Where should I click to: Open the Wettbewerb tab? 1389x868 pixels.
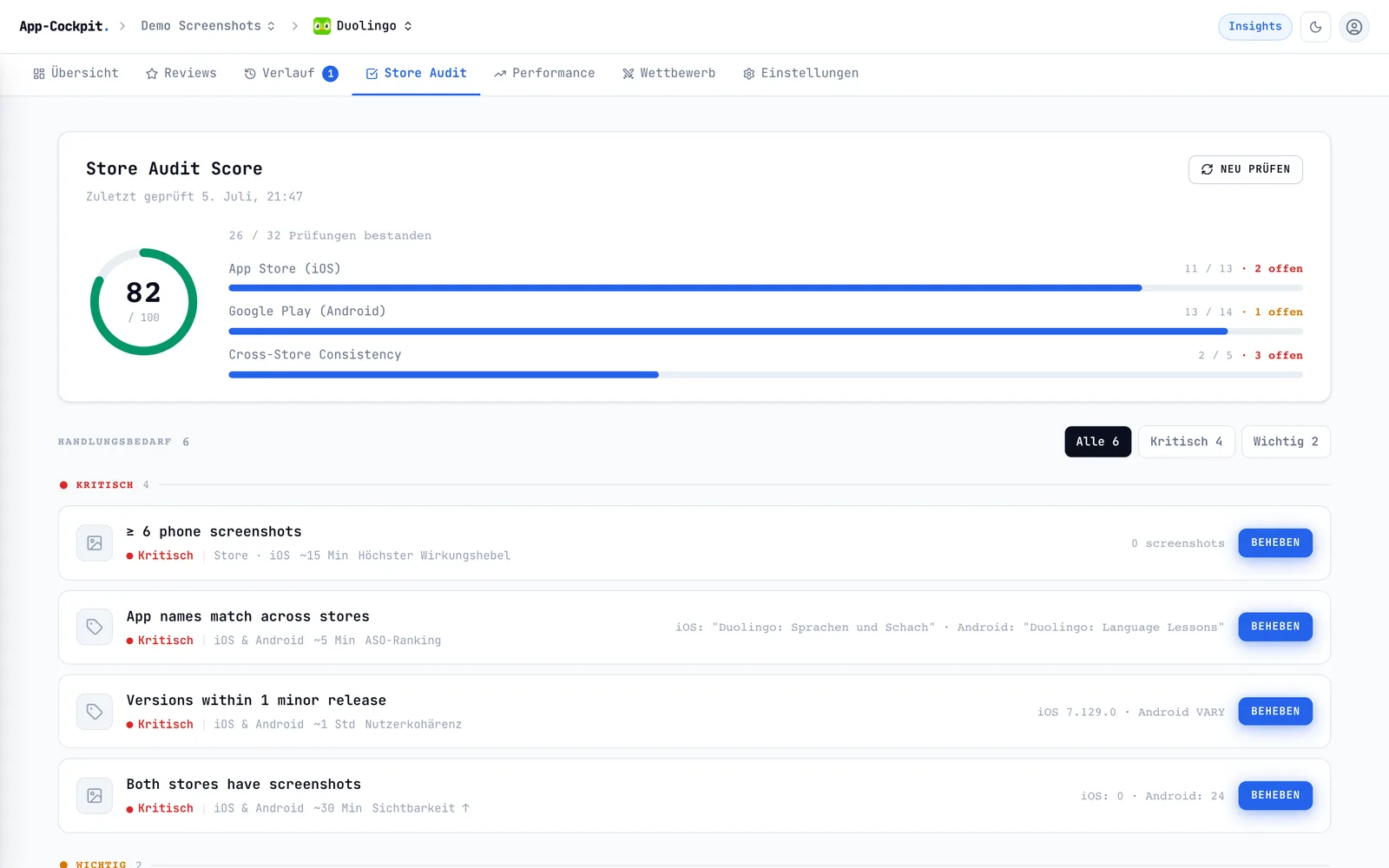click(668, 74)
